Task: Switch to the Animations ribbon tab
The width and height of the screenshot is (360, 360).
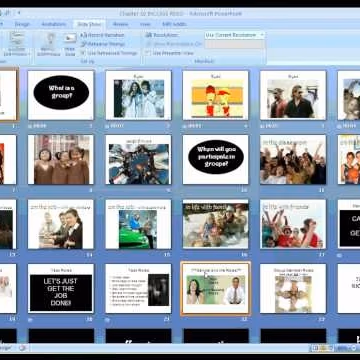Action: coord(54,24)
